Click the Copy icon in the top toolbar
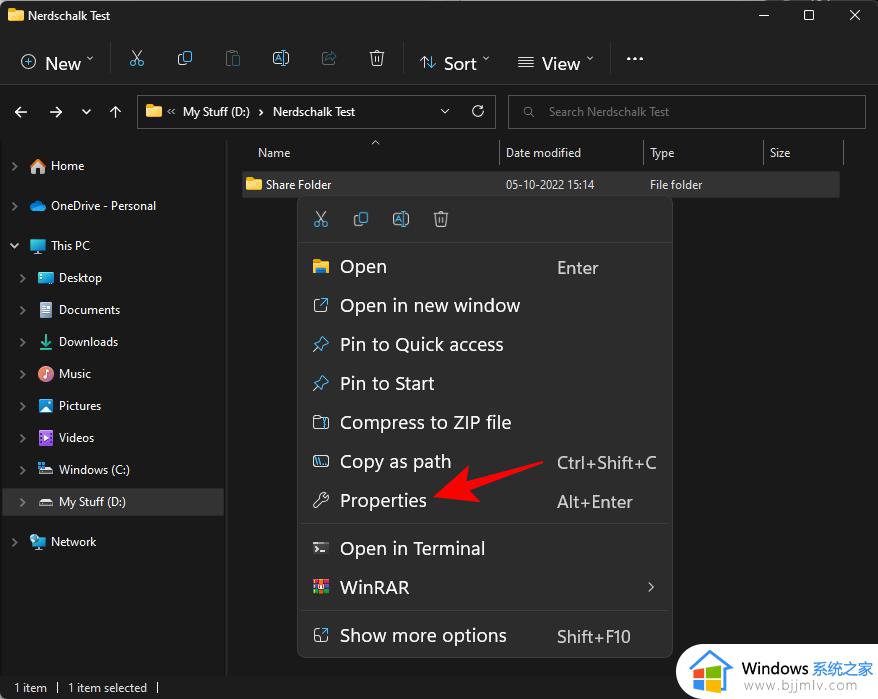The image size is (878, 699). click(185, 58)
